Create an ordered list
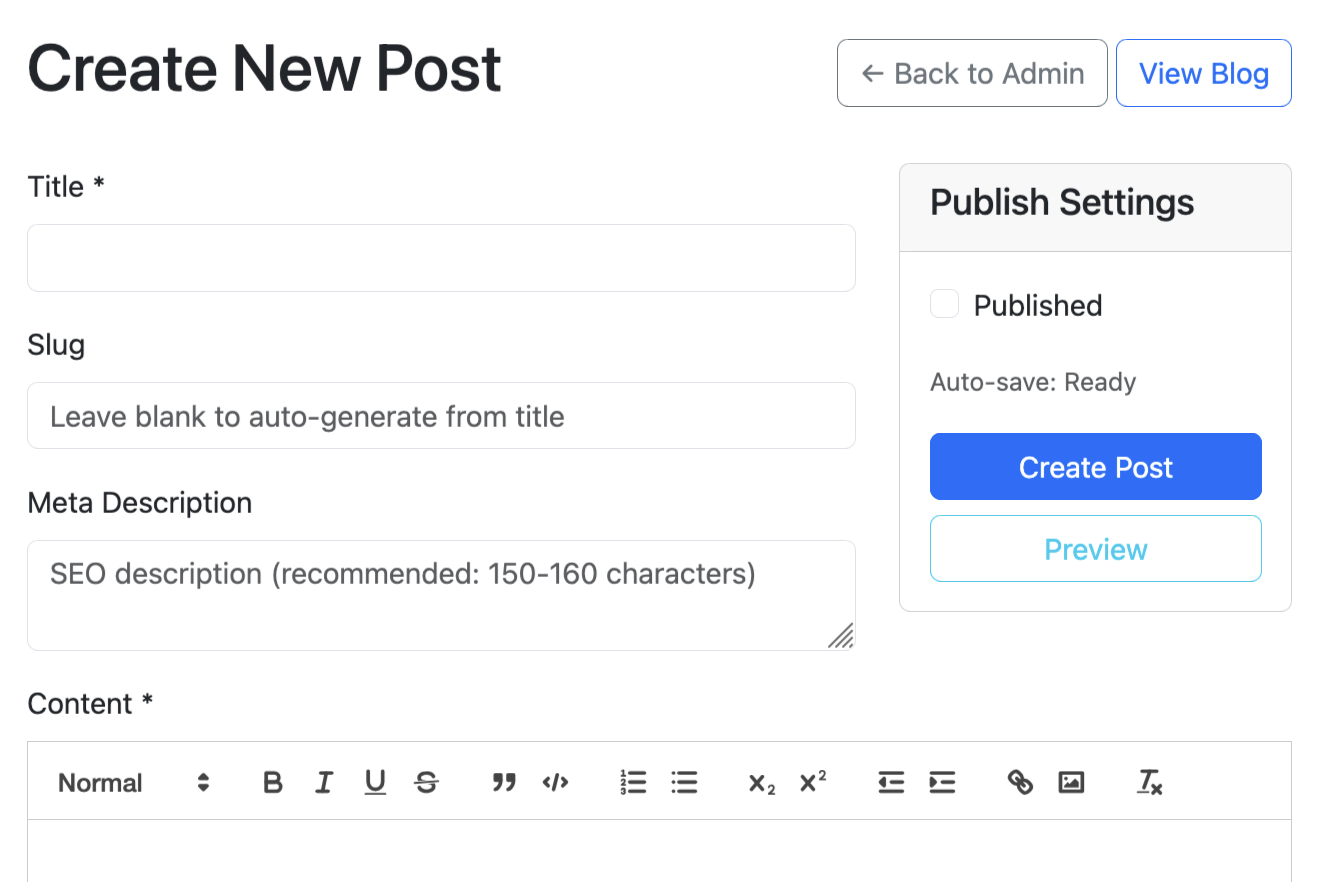The width and height of the screenshot is (1324, 882). tap(633, 782)
